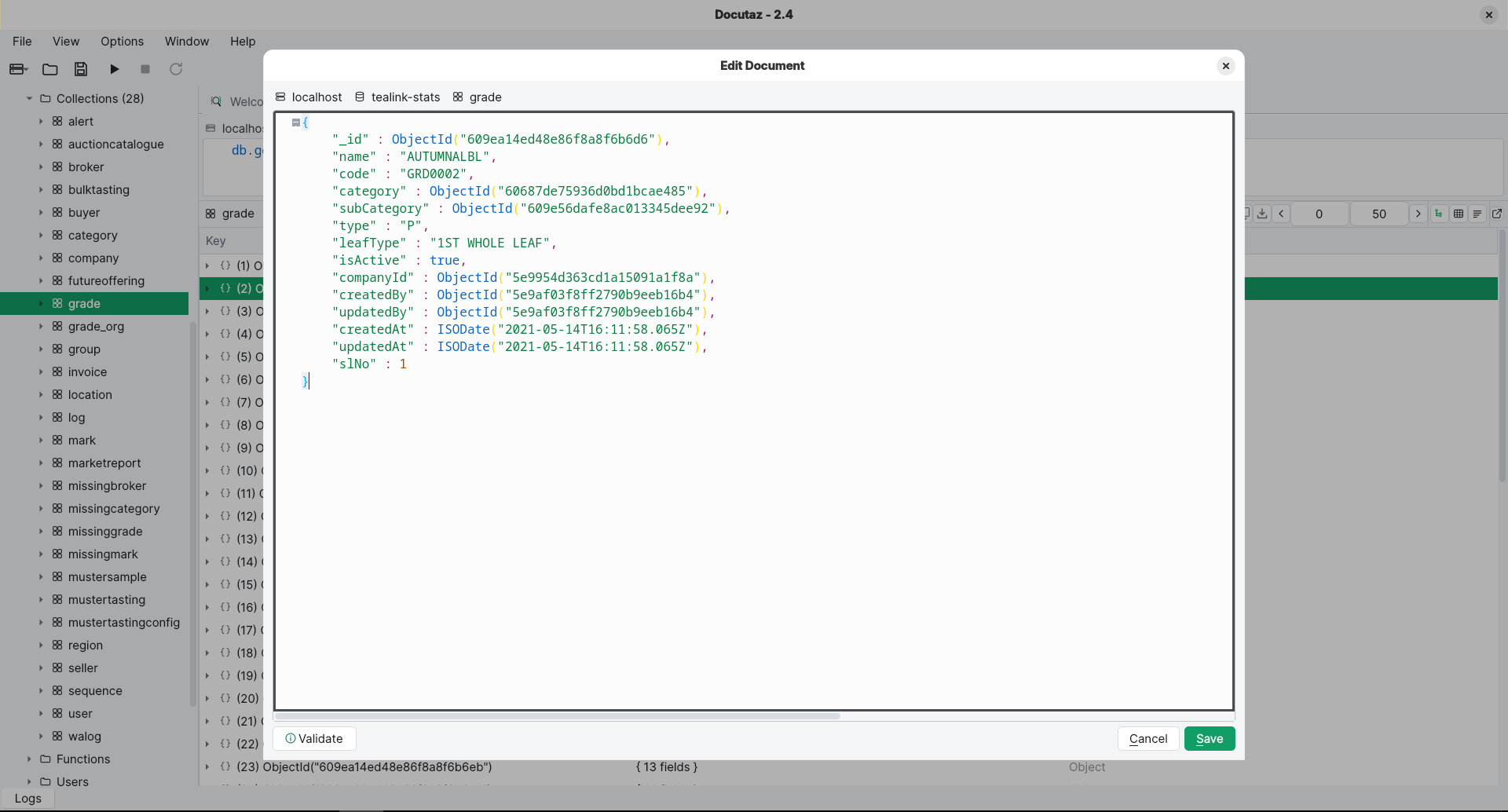The width and height of the screenshot is (1508, 812).
Task: Open the Logs panel
Action: pyautogui.click(x=27, y=798)
